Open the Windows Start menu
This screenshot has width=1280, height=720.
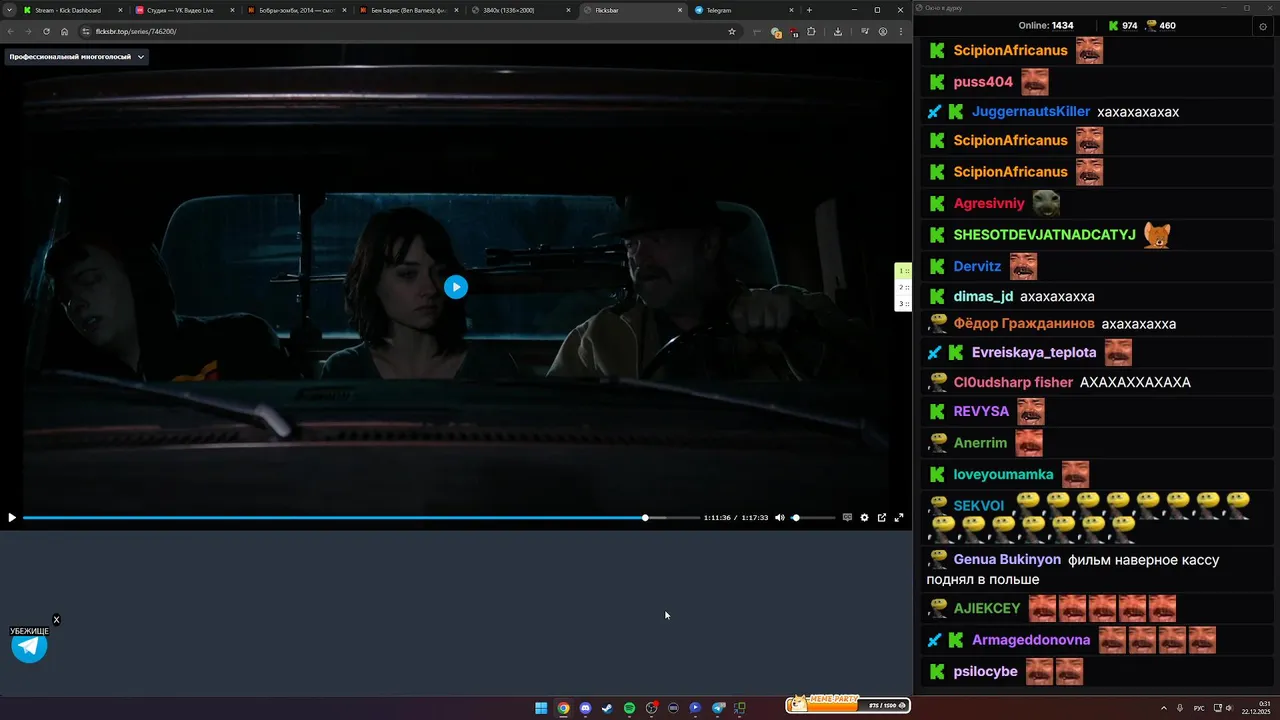[541, 708]
